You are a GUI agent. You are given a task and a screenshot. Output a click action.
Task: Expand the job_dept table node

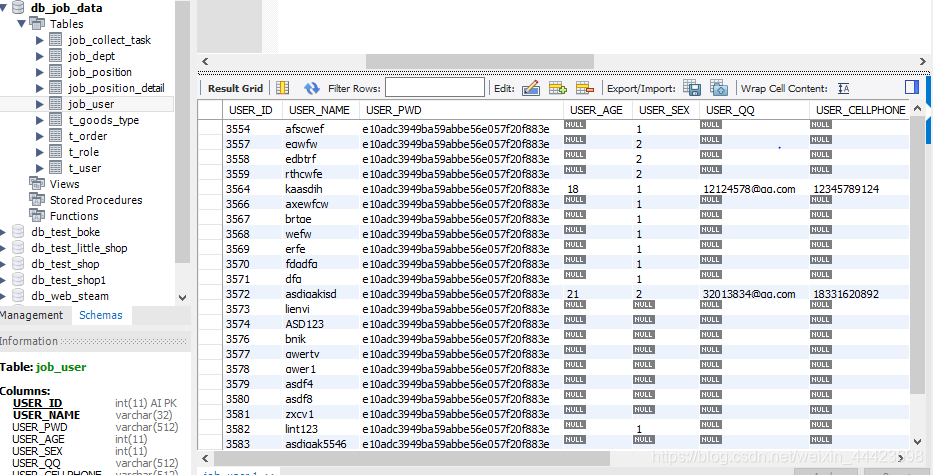click(40, 56)
